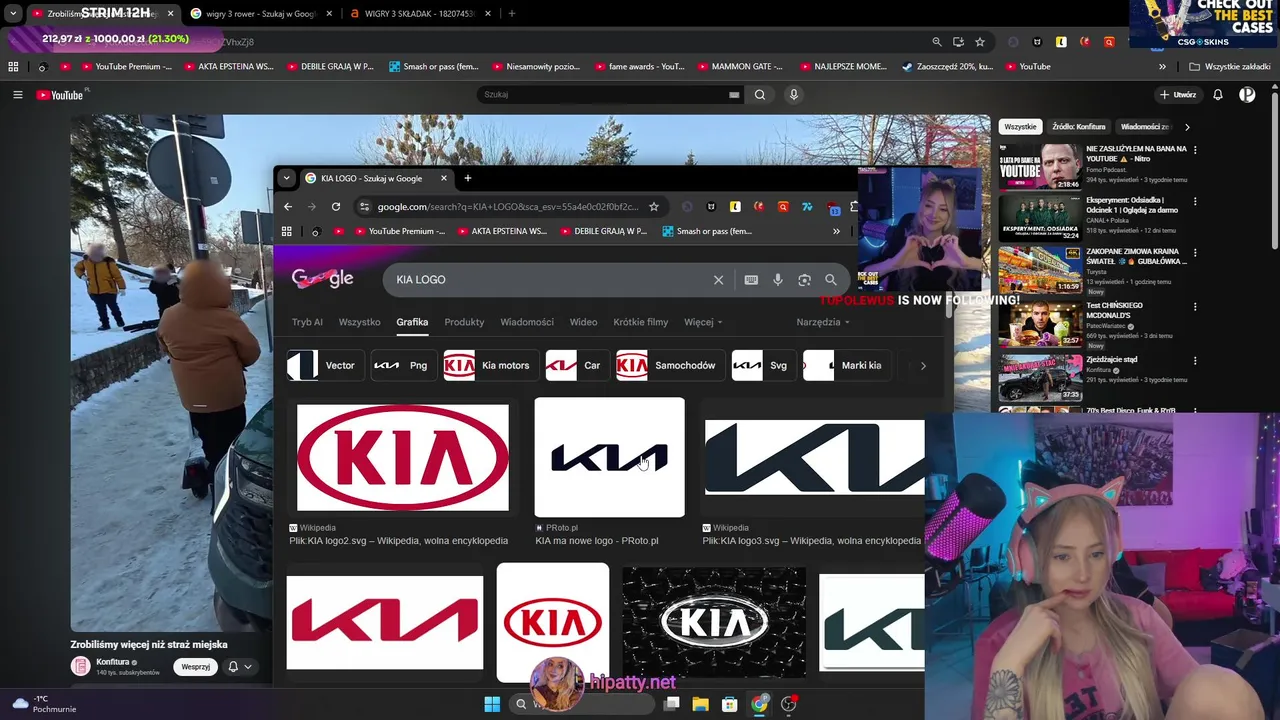Click the YouTube logo in the back window
This screenshot has width=1280, height=720.
coord(61,95)
